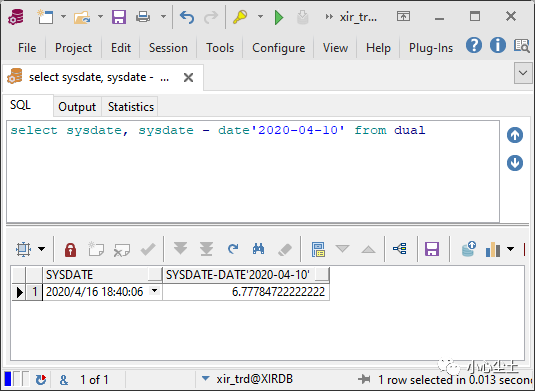Click the ribbon display options icon
This screenshot has width=535, height=391.
[x=403, y=16]
